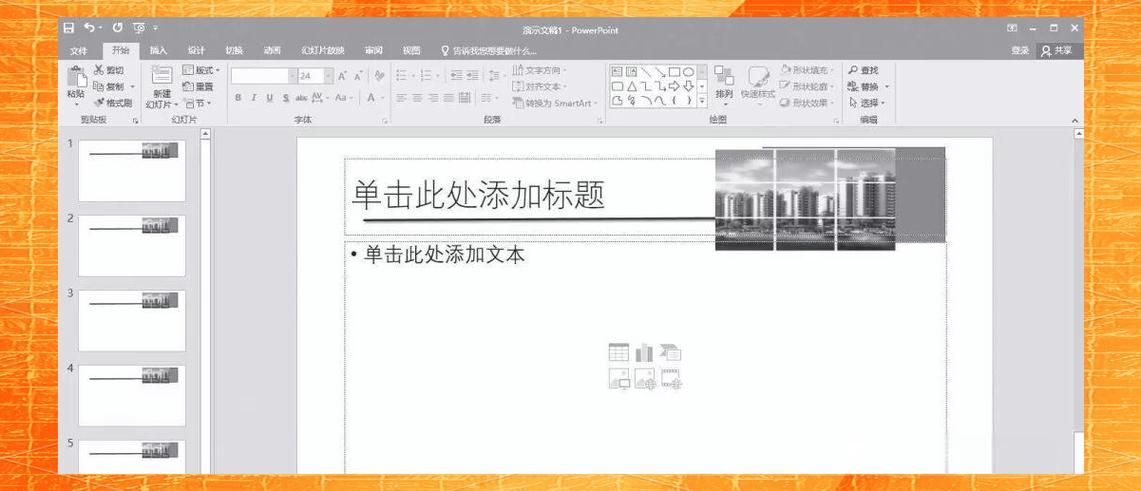Toggle Underline formatting

pos(269,97)
